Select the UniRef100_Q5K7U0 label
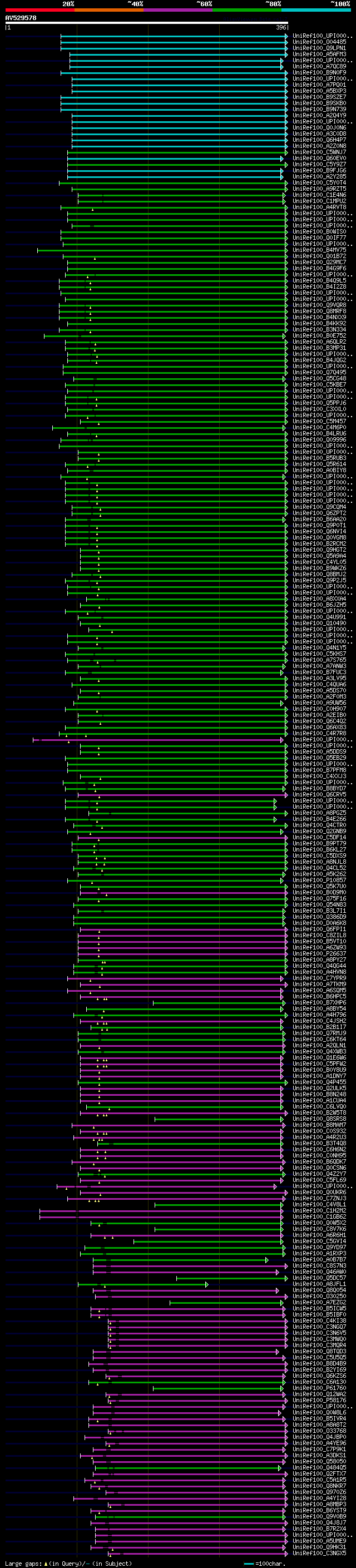The width and height of the screenshot is (356, 1568). pos(319,886)
